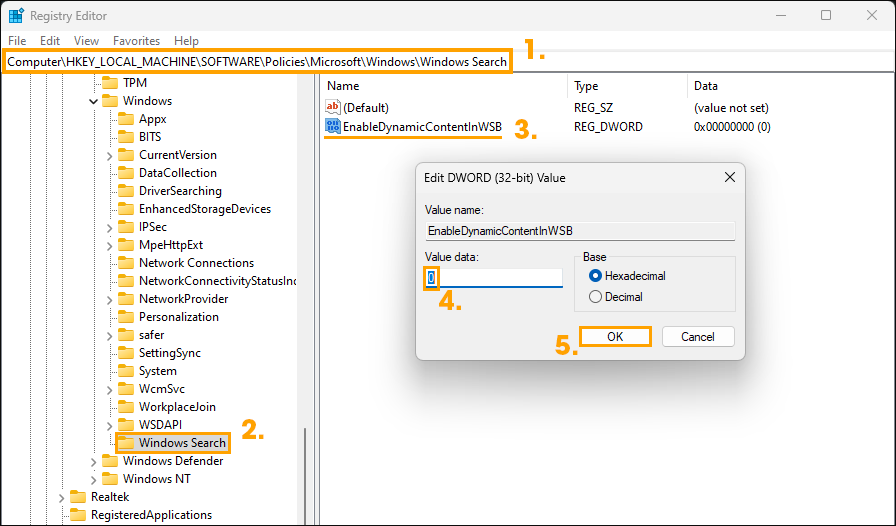Expand the WcmSvc key
This screenshot has height=526, width=896.
tap(109, 389)
